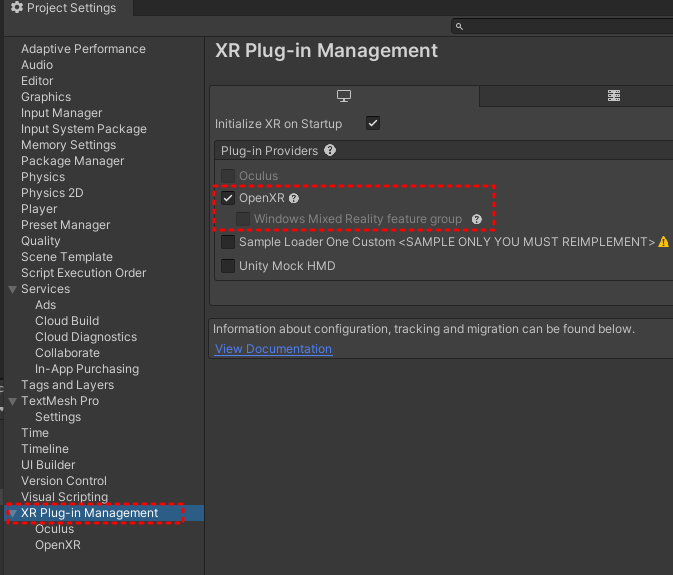Open Cloud Diagnostics service
Image resolution: width=673 pixels, height=575 pixels.
pos(86,337)
